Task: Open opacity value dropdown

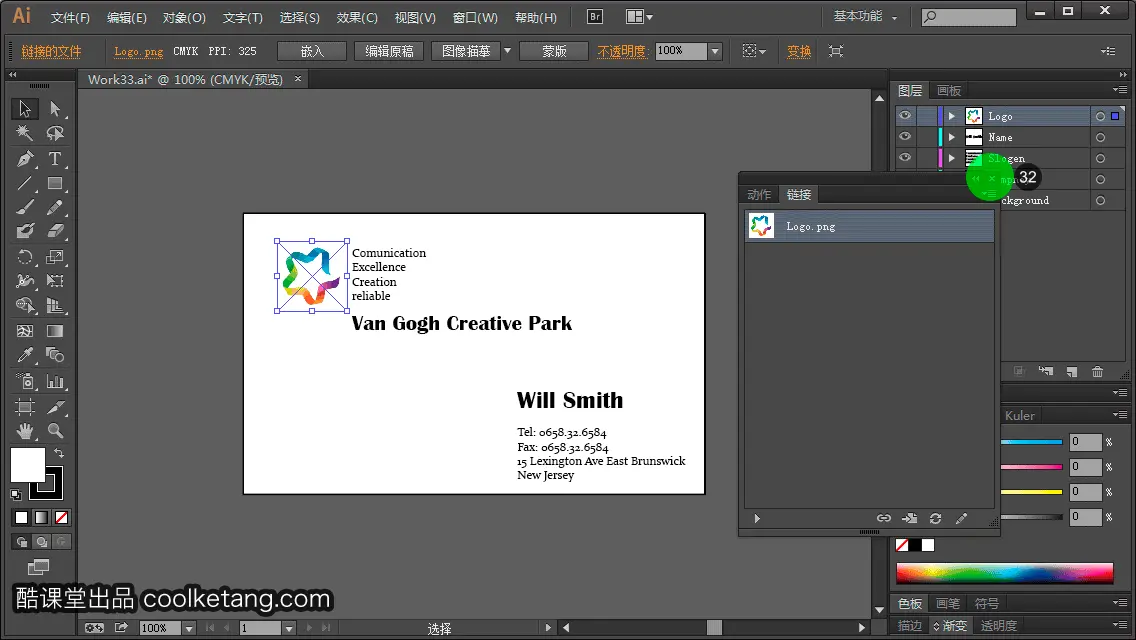Action: pos(715,51)
